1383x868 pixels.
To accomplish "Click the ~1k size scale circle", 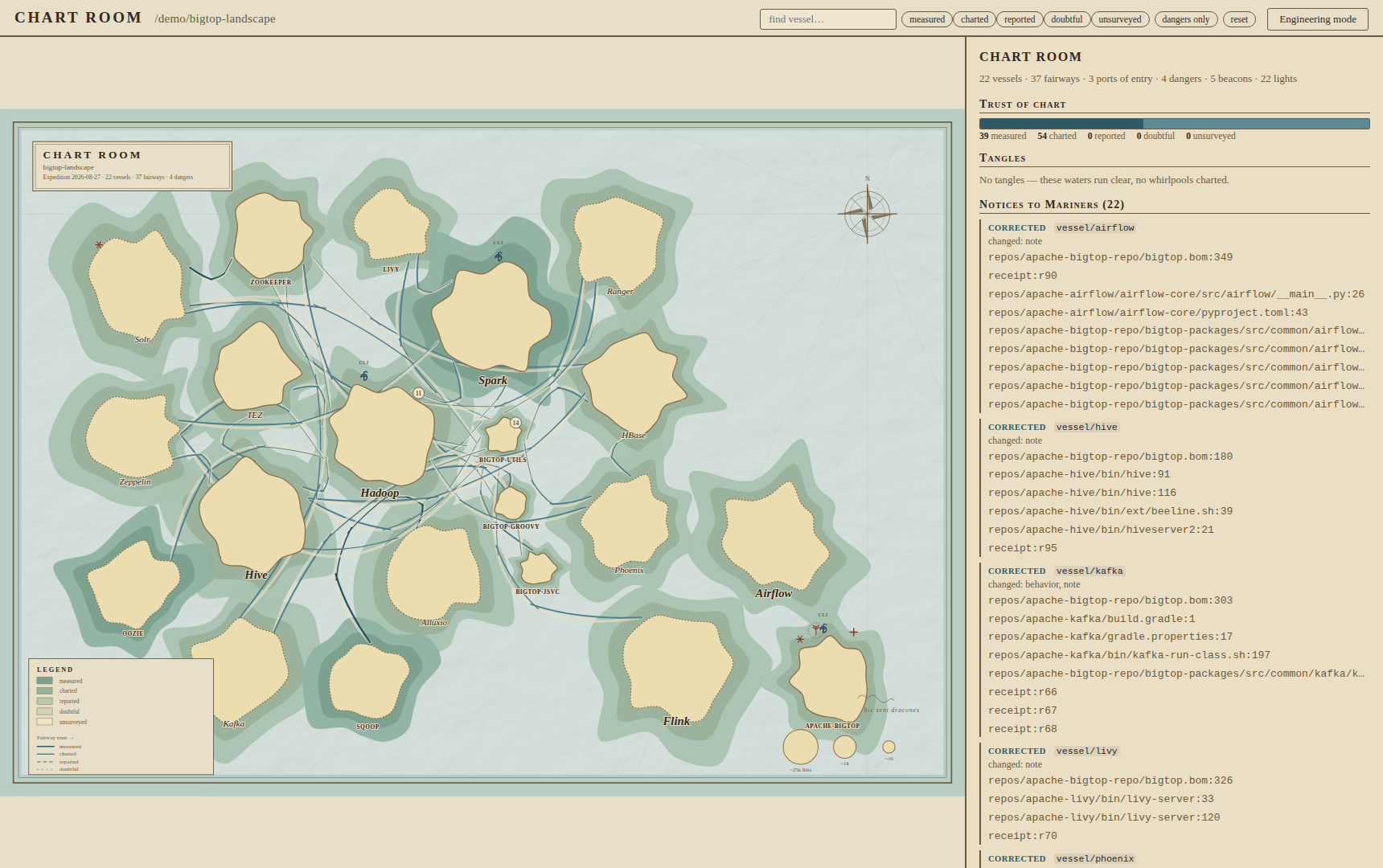I will pyautogui.click(x=844, y=747).
